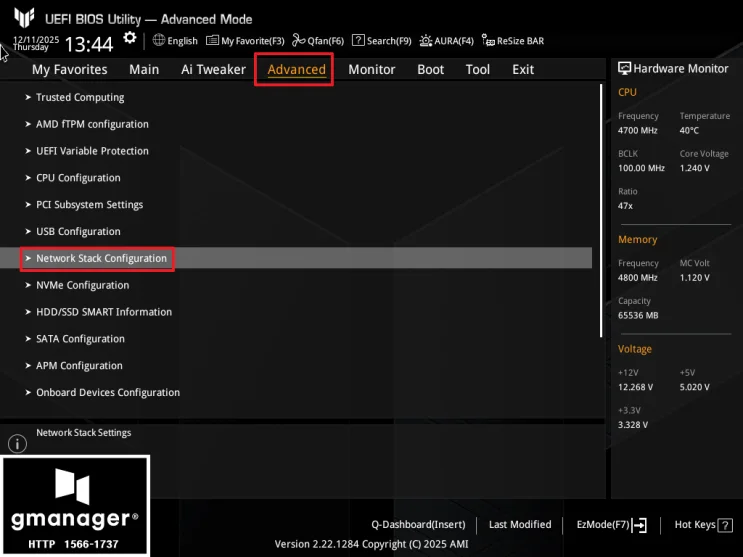Switch to My Favorites tab
Image resolution: width=743 pixels, height=557 pixels.
70,69
